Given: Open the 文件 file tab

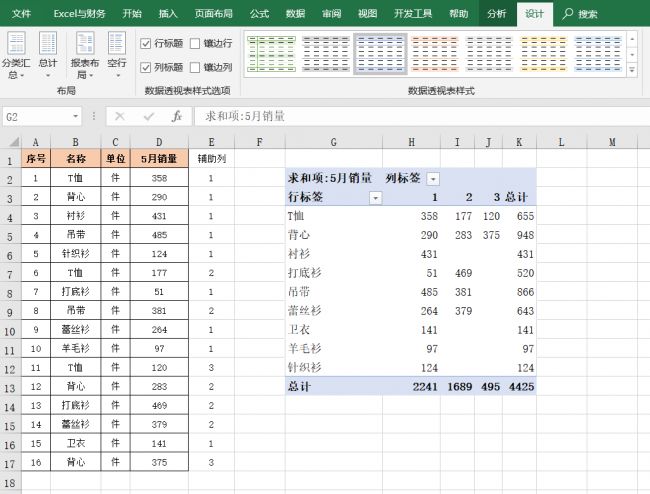Looking at the screenshot, I should pyautogui.click(x=22, y=14).
